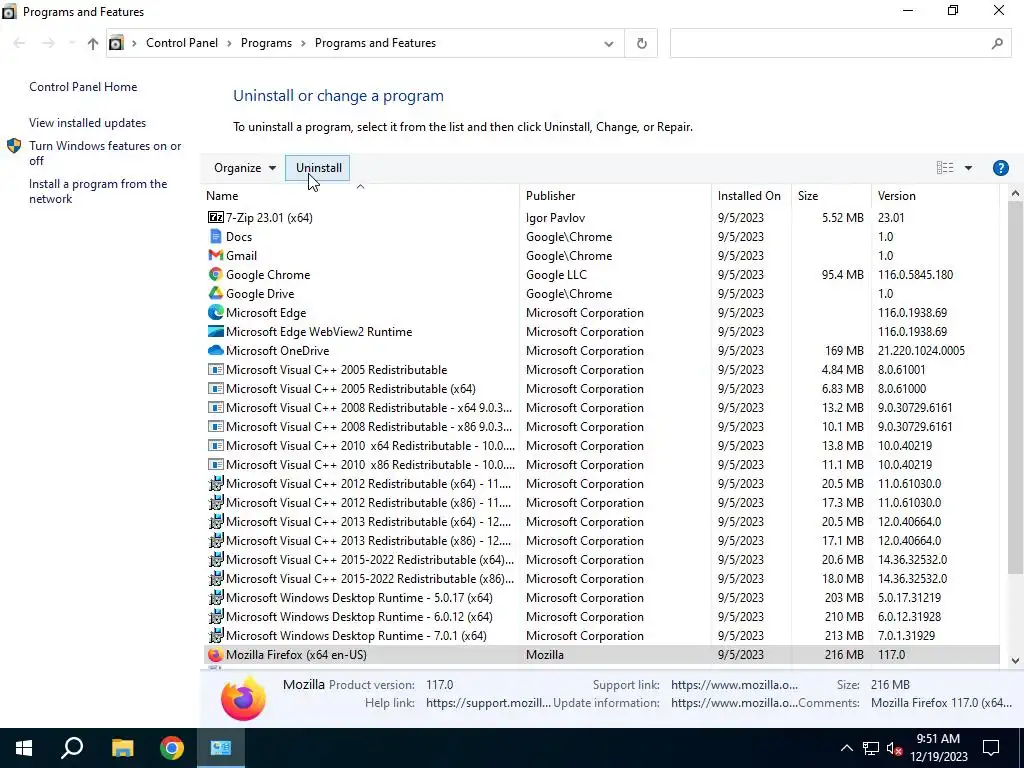The image size is (1024, 768).
Task: Open File Explorer from the taskbar
Action: tap(121, 748)
